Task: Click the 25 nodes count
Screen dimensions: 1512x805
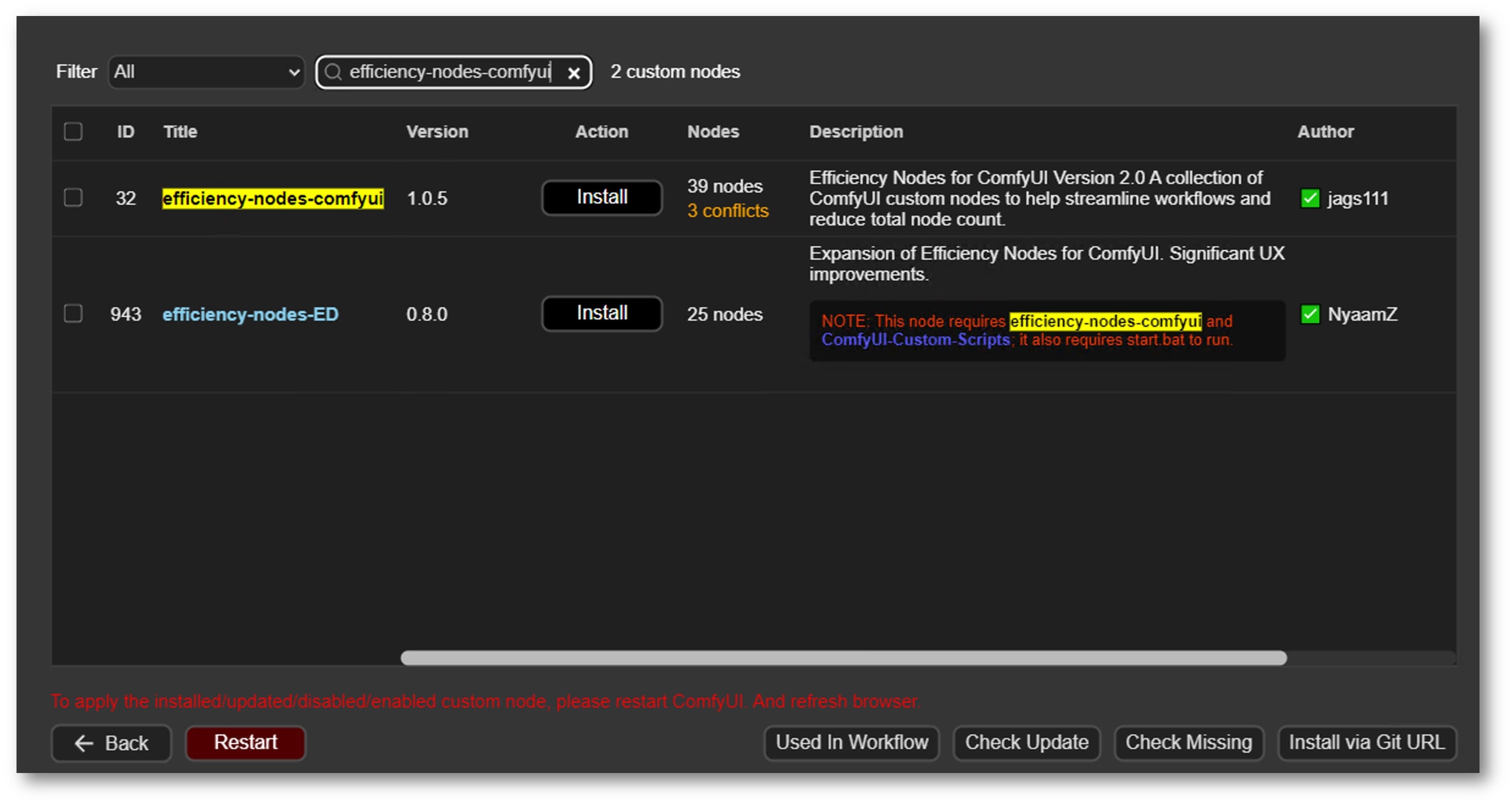Action: (725, 314)
